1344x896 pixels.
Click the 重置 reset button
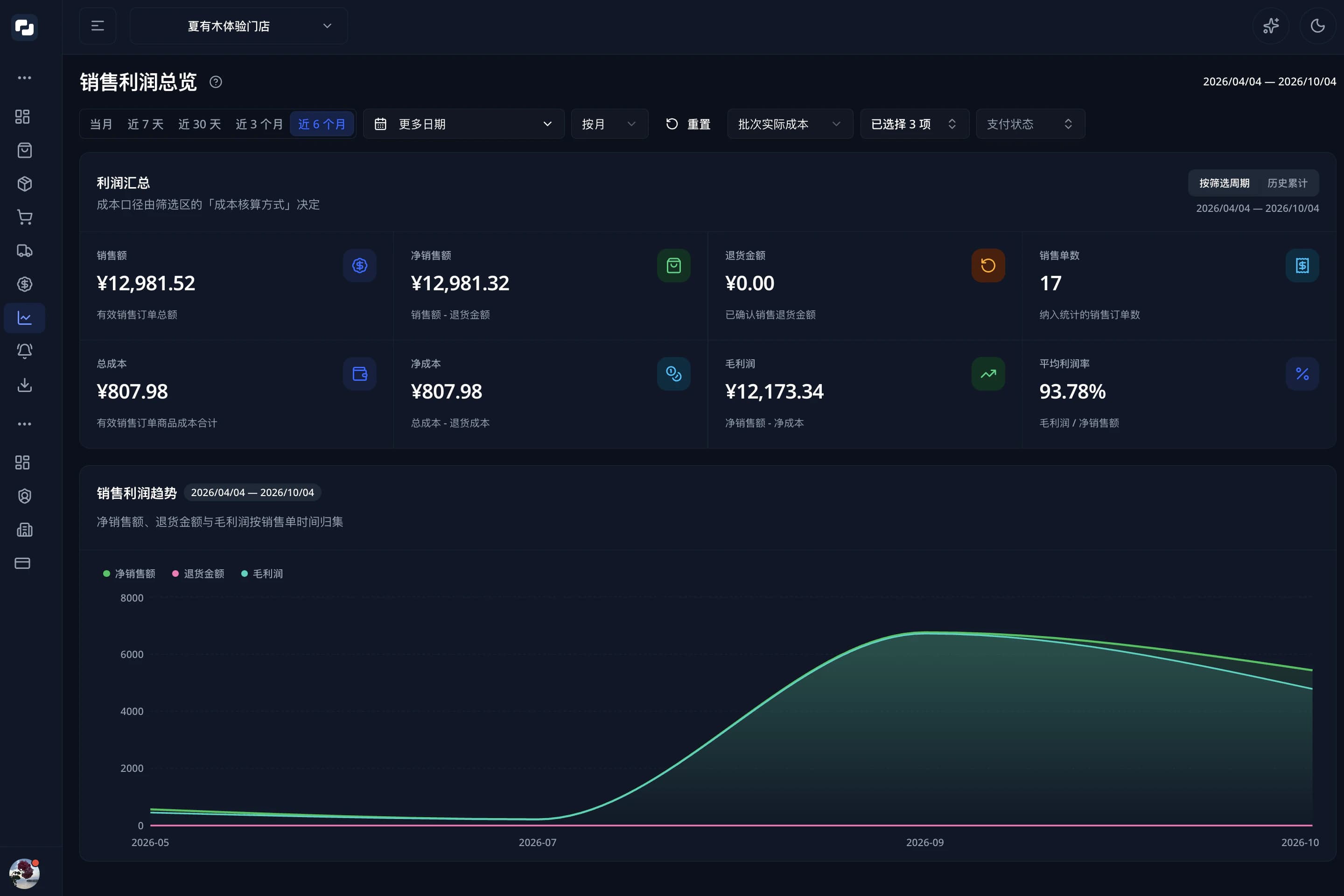(x=688, y=124)
